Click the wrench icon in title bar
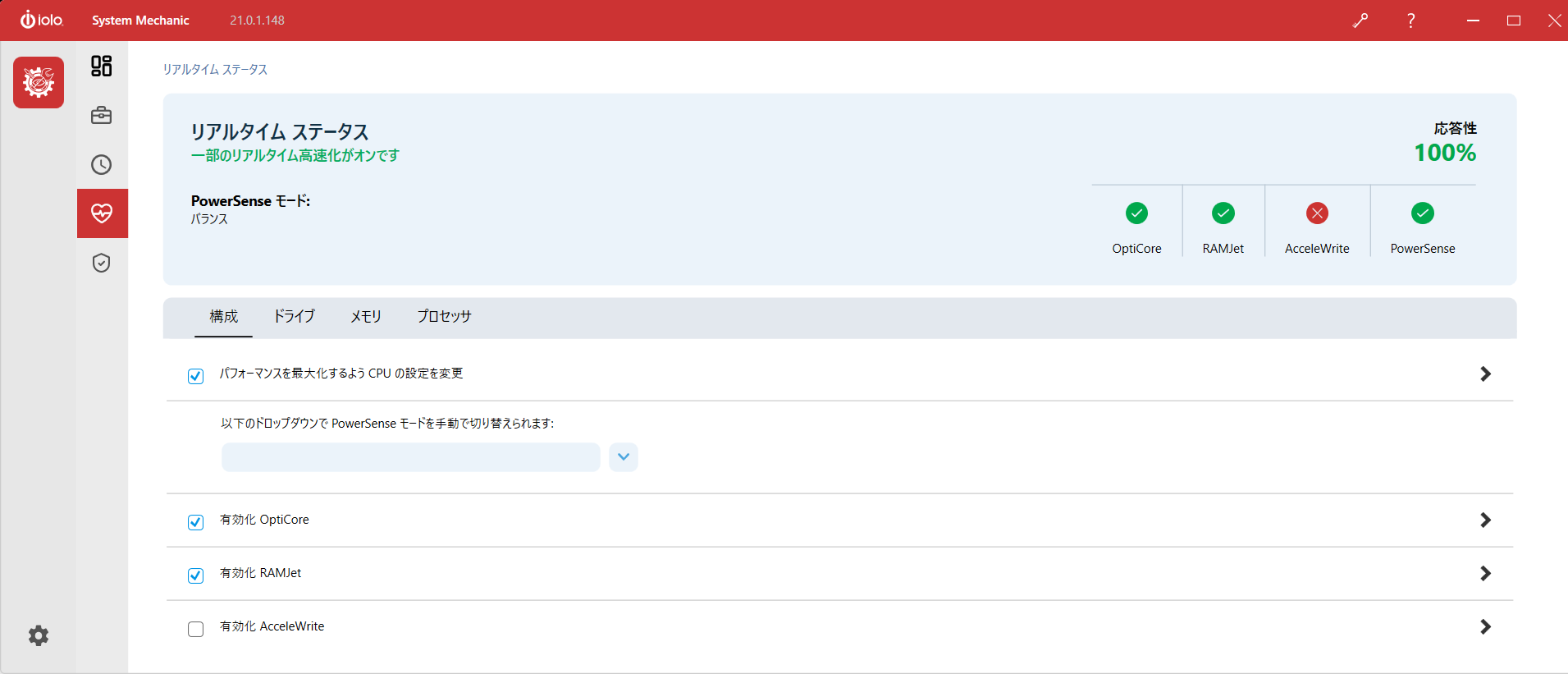This screenshot has height=674, width=1568. [1360, 21]
